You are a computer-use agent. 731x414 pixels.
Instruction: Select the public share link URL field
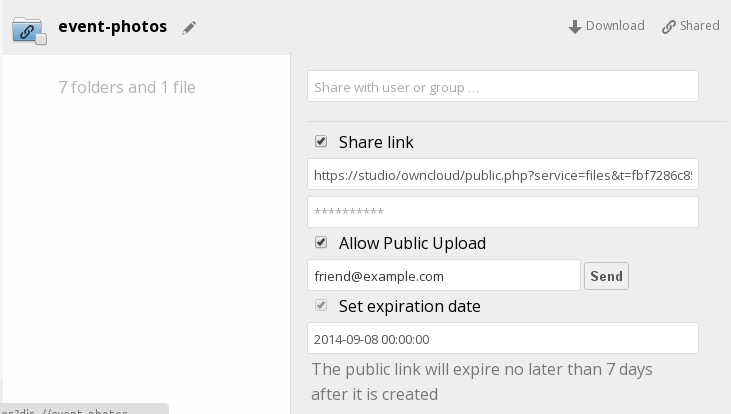click(x=502, y=174)
